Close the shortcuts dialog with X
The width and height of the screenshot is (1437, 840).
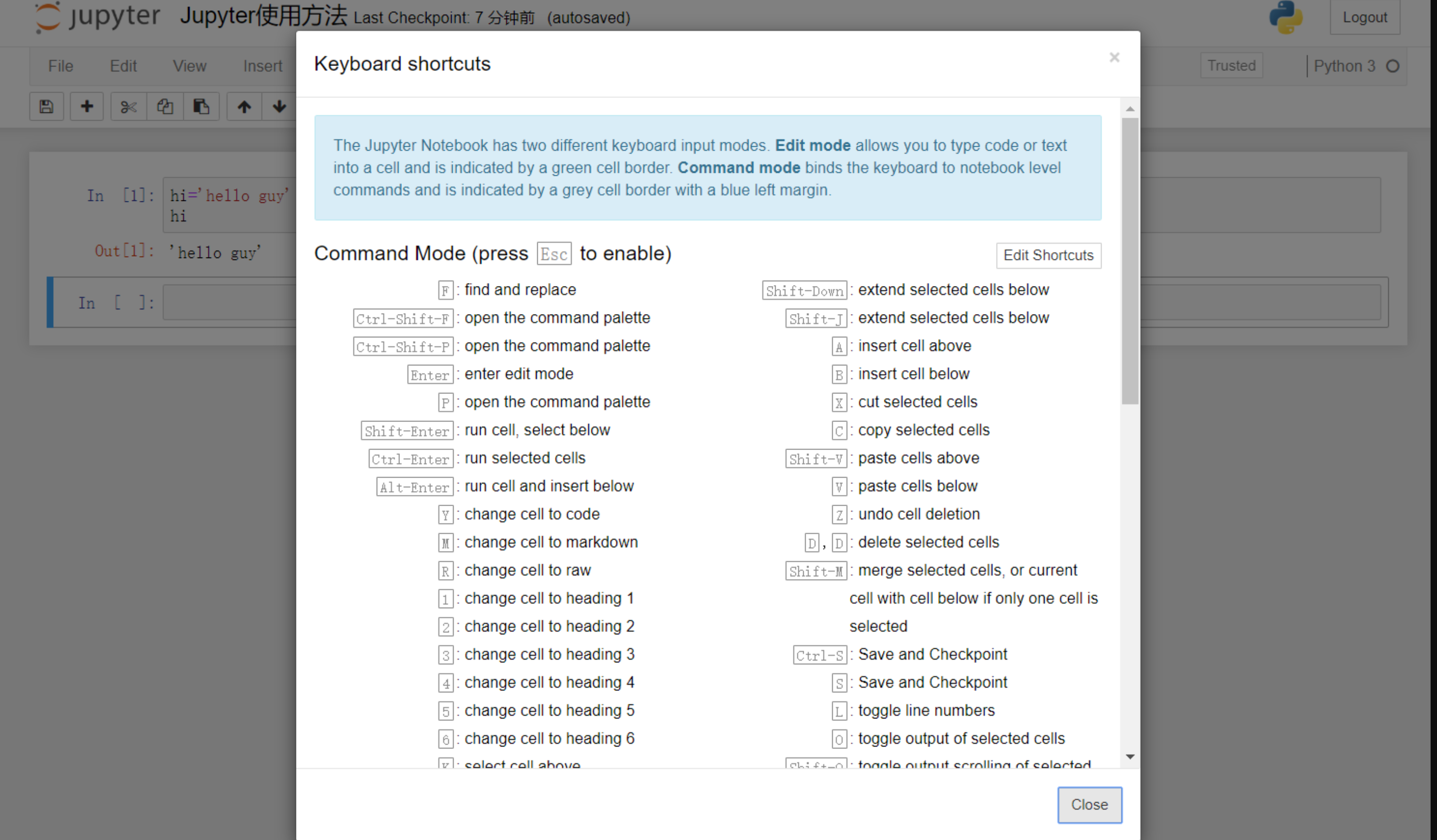(x=1114, y=58)
